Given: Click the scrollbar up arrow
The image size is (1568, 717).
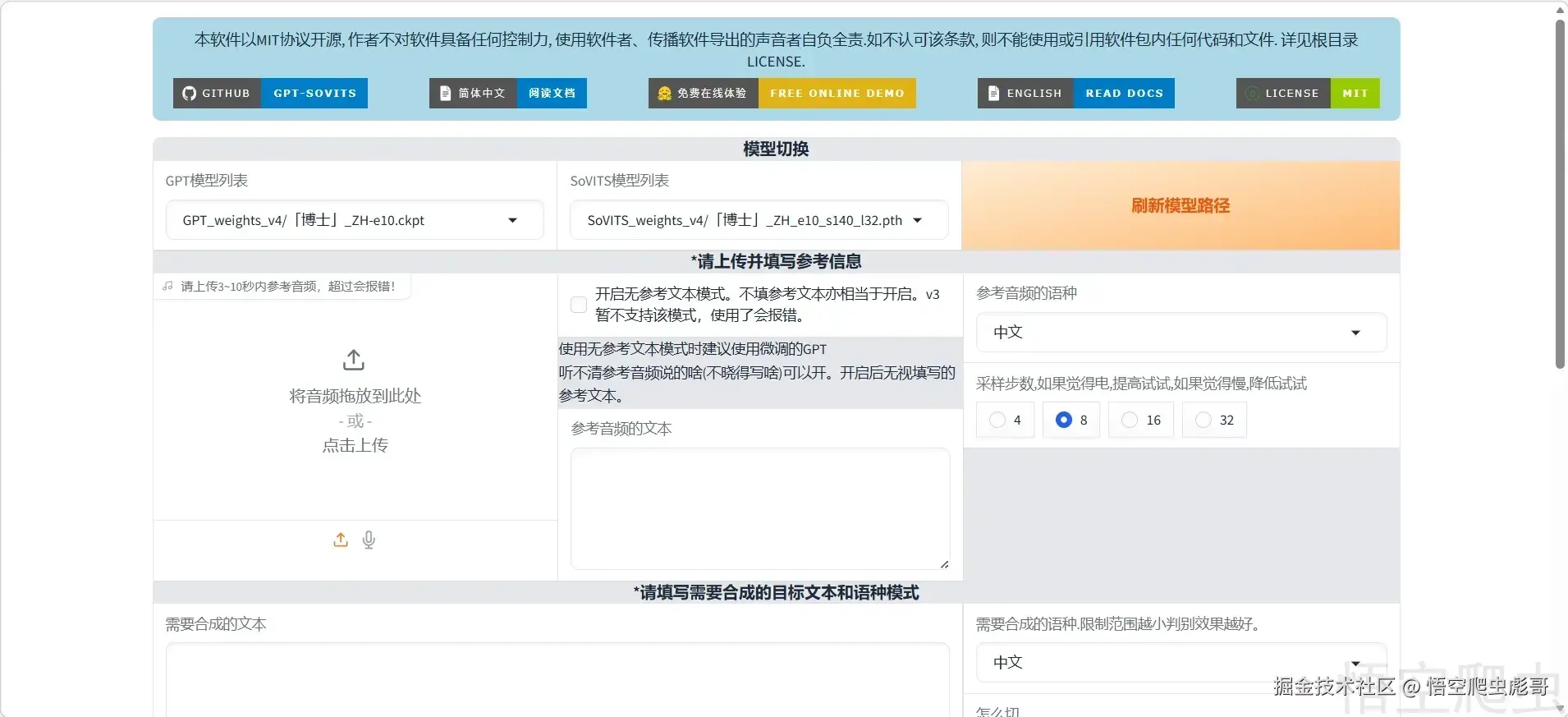Looking at the screenshot, I should click(1560, 10).
